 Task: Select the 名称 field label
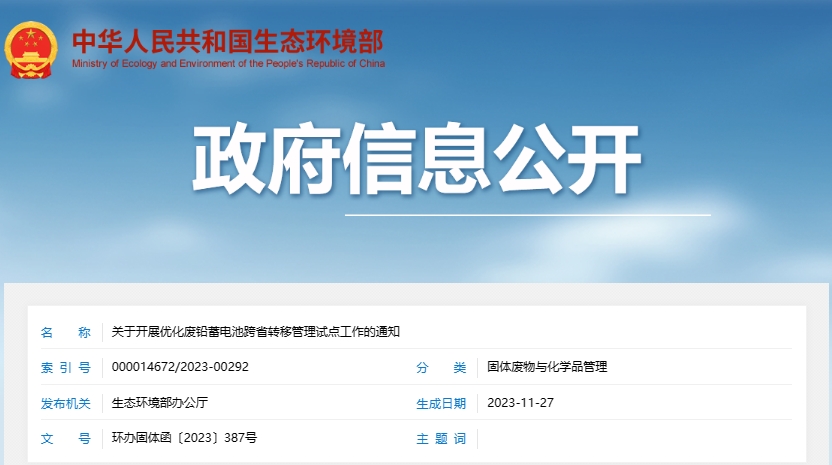[x=65, y=332]
